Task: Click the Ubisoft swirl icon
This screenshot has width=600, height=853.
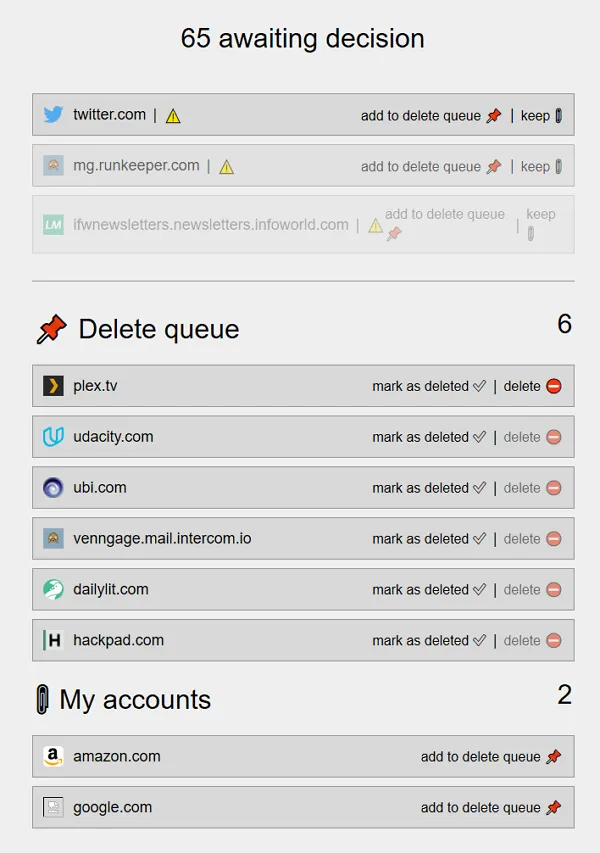Action: [53, 488]
